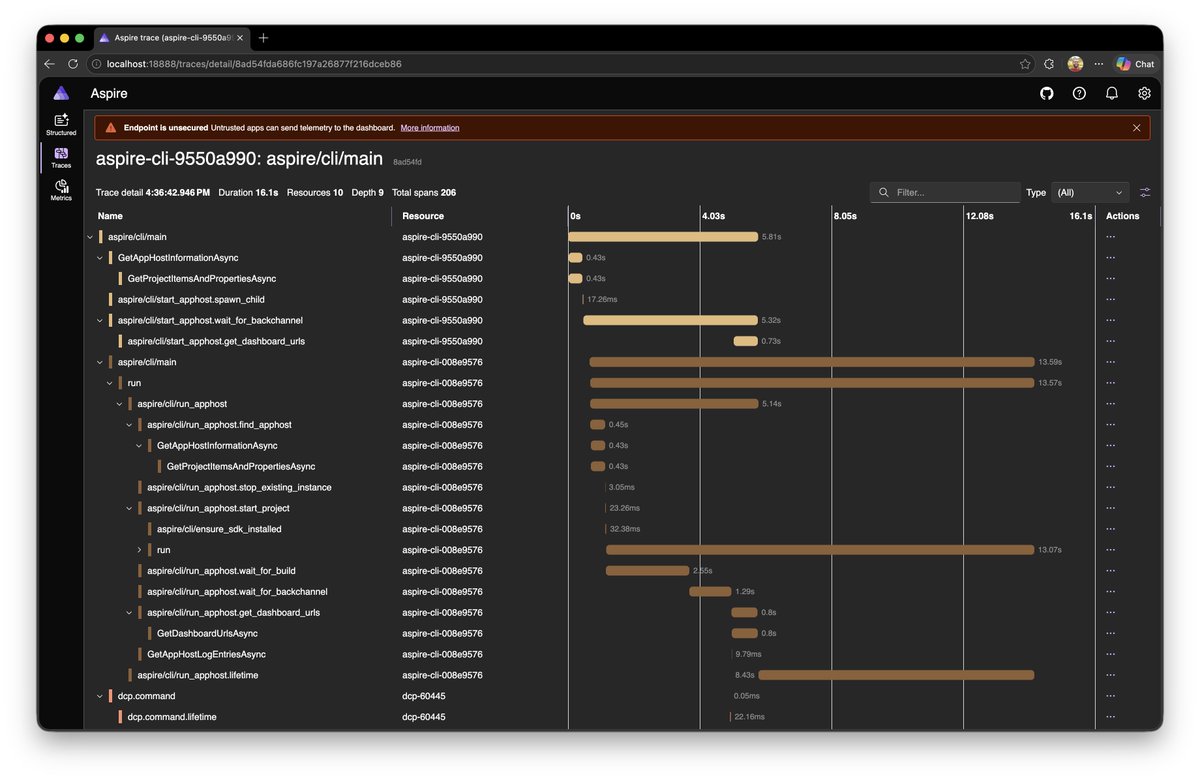Collapse the run_apphost.get_dashboard_urls span
The image size is (1200, 780).
(x=129, y=612)
